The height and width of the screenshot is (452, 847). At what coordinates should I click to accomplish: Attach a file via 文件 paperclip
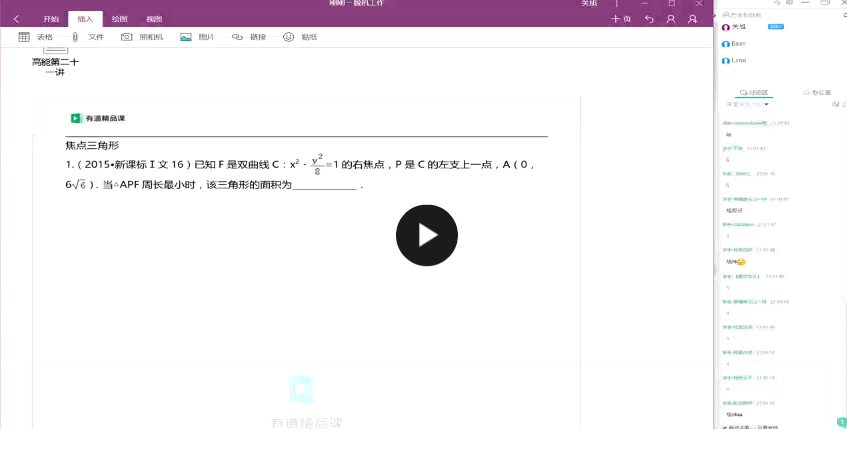(x=88, y=37)
